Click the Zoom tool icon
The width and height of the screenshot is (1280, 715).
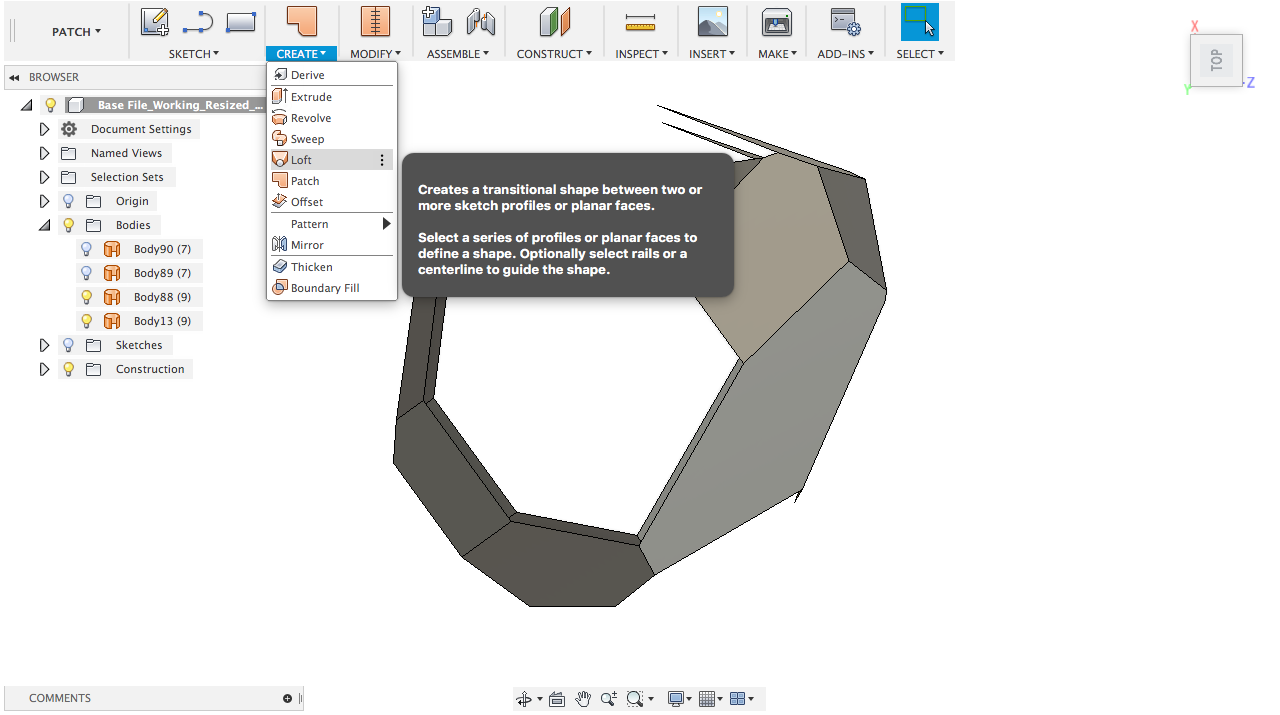click(x=608, y=699)
